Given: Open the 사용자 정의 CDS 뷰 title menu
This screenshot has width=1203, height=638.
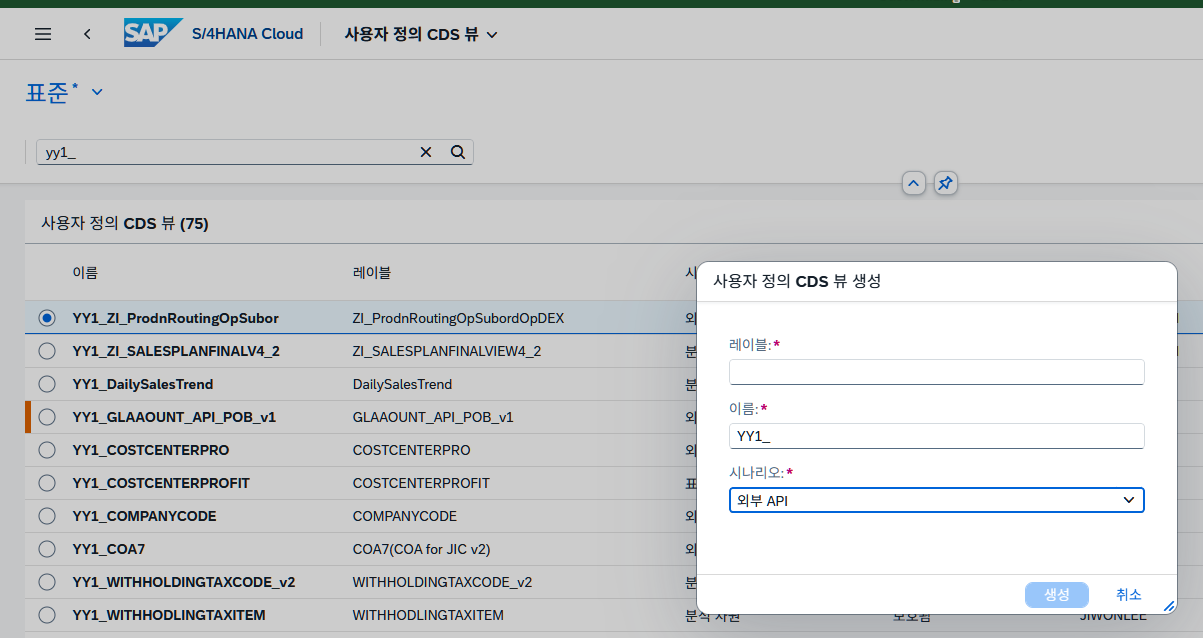Looking at the screenshot, I should click(x=421, y=34).
